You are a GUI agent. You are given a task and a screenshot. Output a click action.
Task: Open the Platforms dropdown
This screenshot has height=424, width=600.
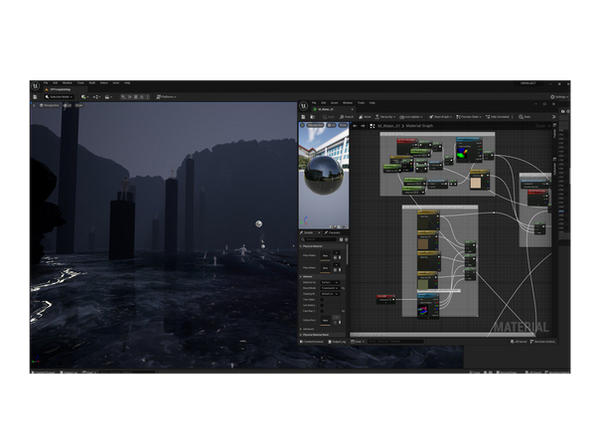(x=166, y=97)
